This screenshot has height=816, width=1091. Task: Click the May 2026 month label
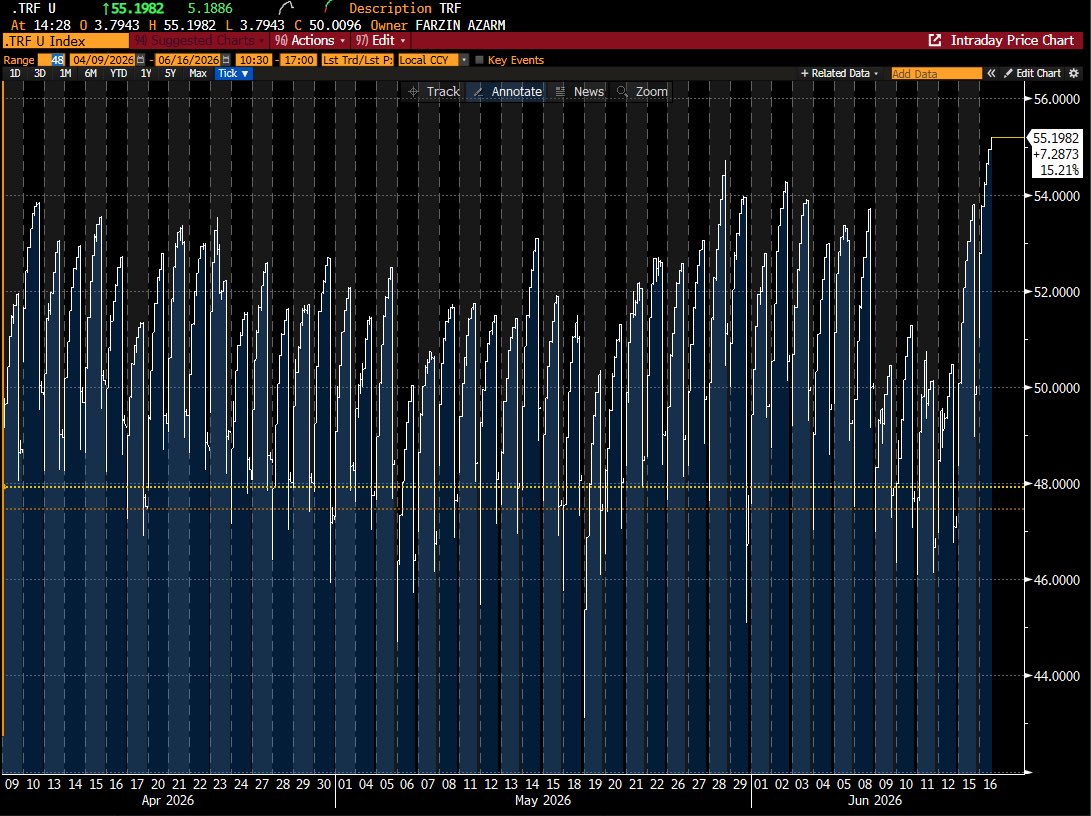click(x=543, y=800)
